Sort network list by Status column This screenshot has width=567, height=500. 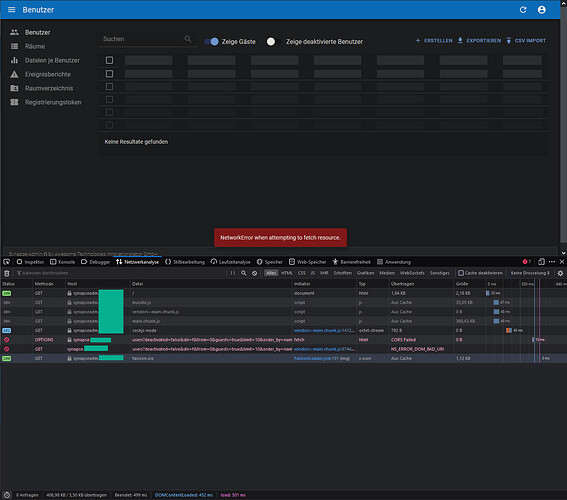tap(16, 284)
